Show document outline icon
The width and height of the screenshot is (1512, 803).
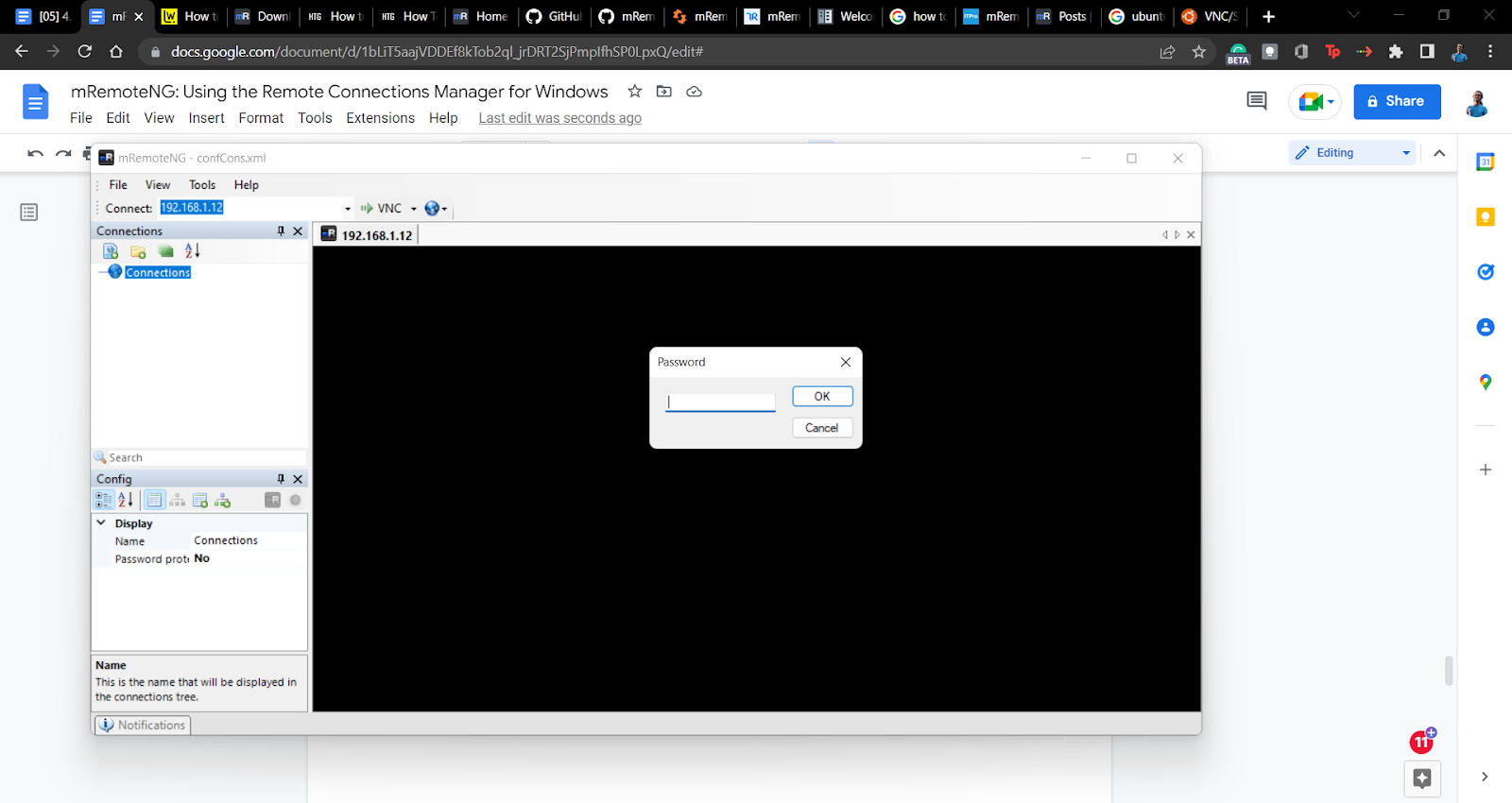pos(29,213)
